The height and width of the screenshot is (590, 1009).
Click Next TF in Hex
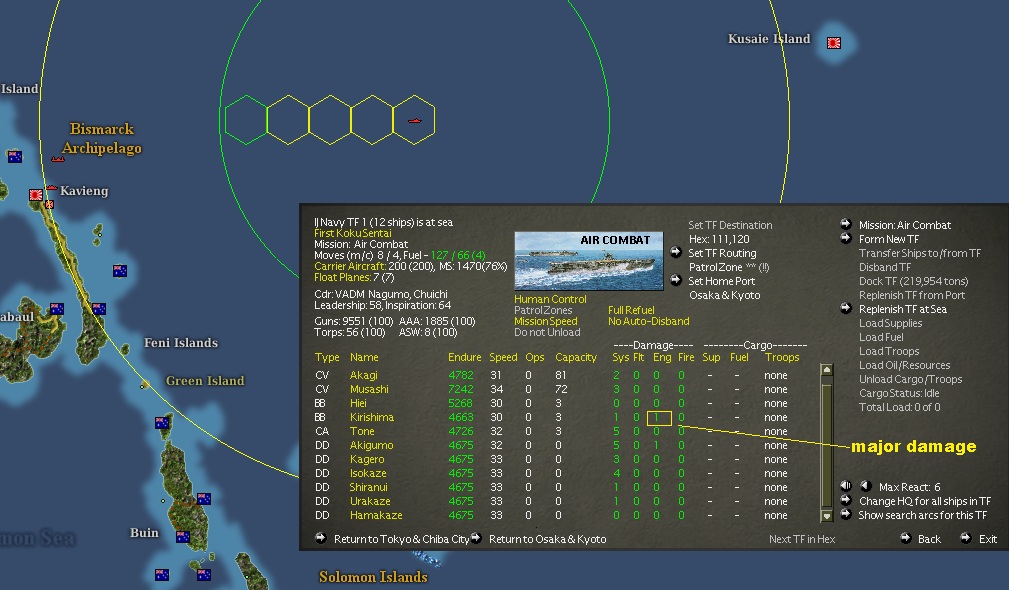(x=802, y=539)
